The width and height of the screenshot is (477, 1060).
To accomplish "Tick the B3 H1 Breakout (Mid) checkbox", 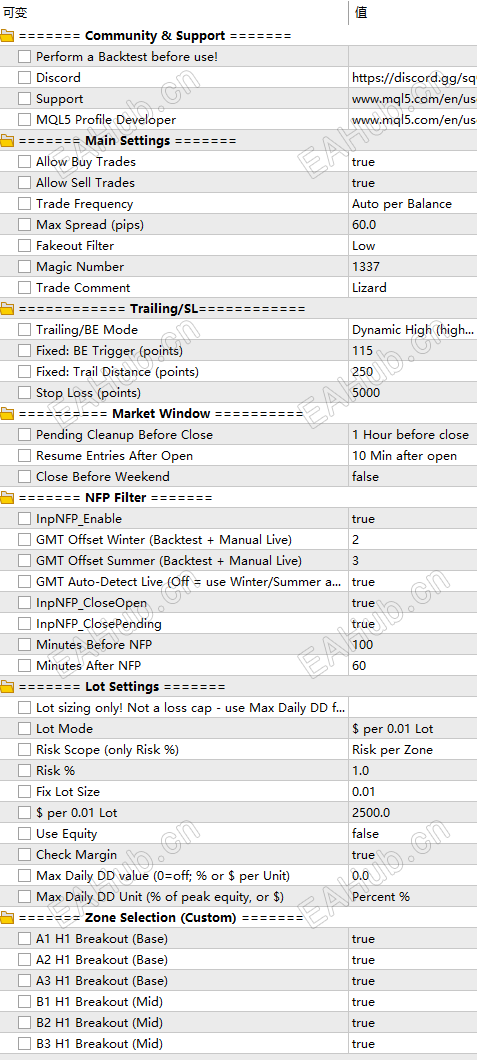I will point(24,1043).
